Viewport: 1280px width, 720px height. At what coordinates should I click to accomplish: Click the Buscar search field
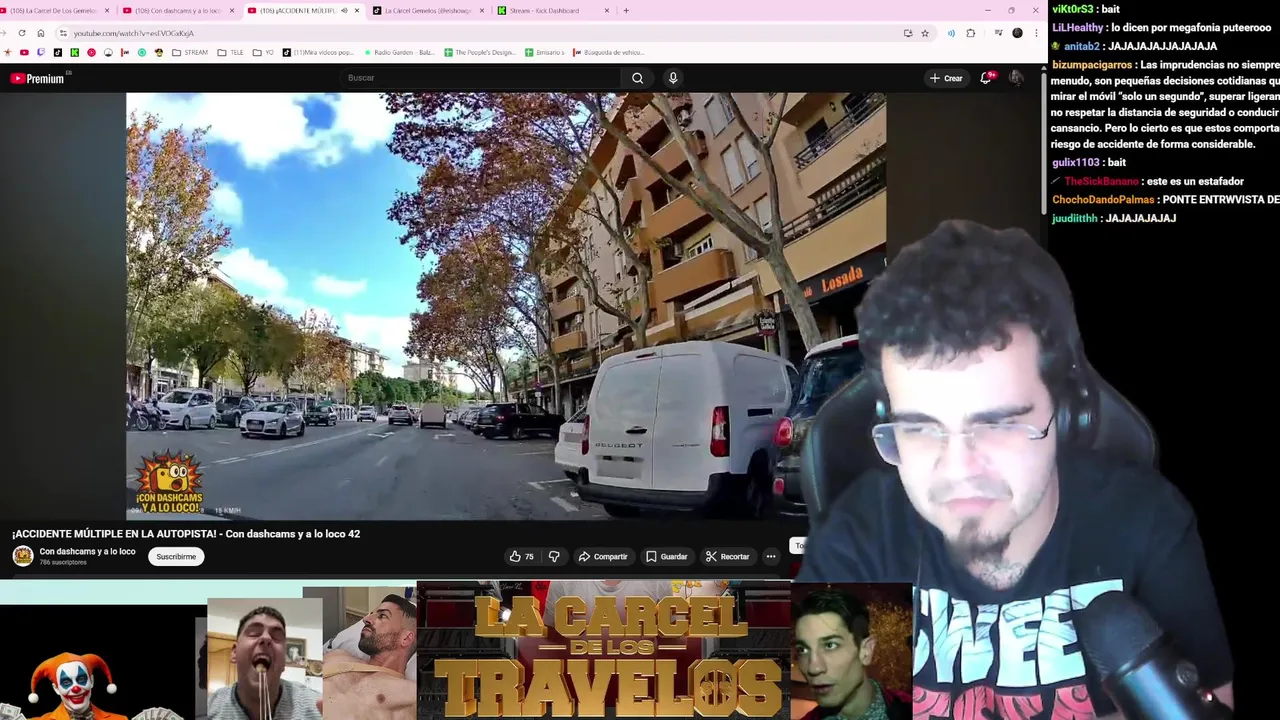480,78
